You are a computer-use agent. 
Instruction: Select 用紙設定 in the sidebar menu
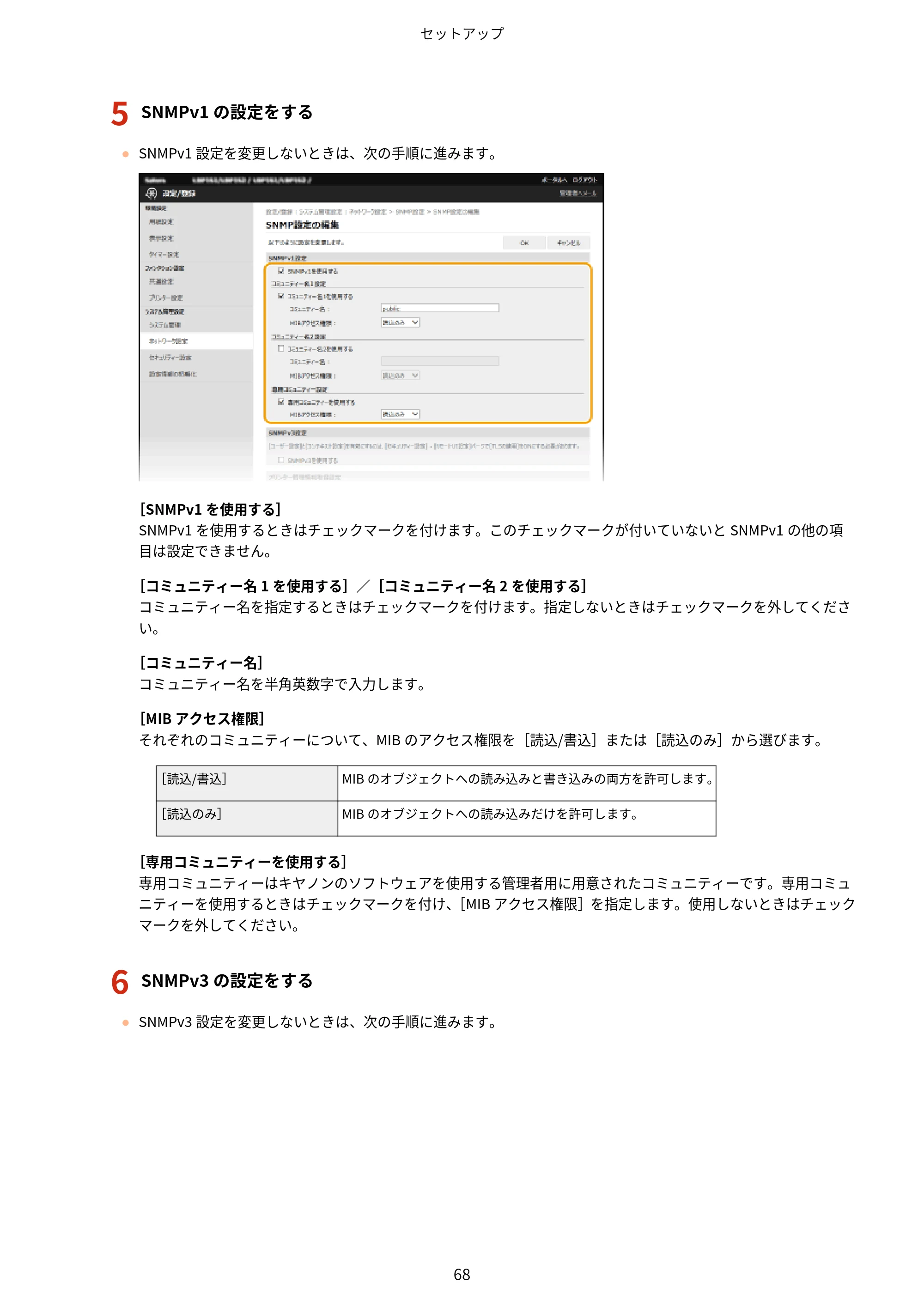[161, 222]
